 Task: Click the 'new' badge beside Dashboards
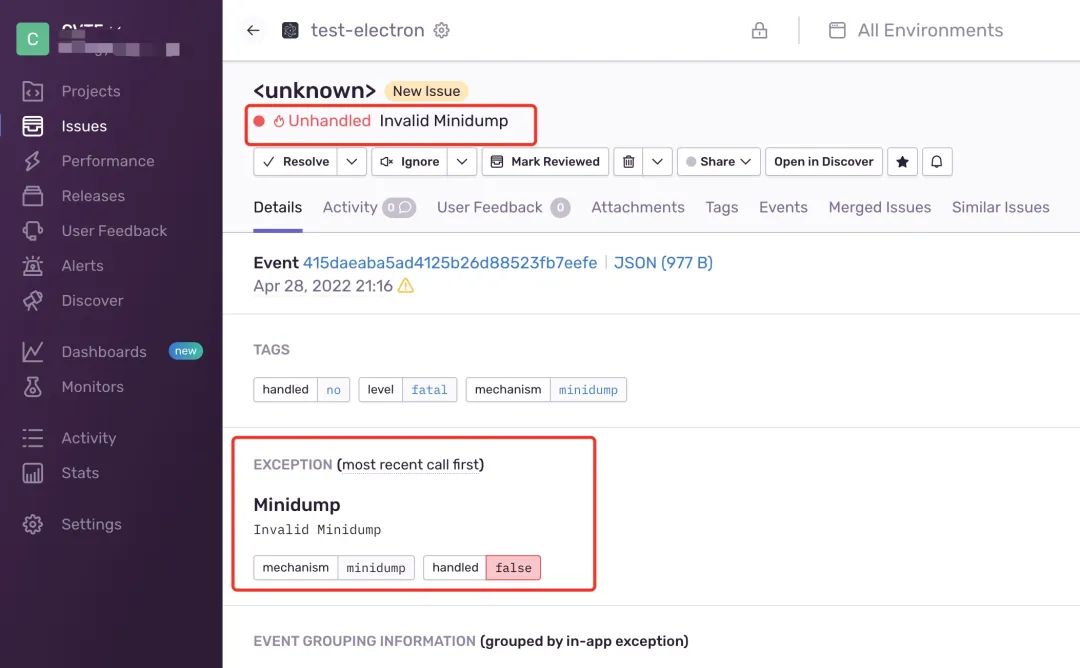(185, 351)
